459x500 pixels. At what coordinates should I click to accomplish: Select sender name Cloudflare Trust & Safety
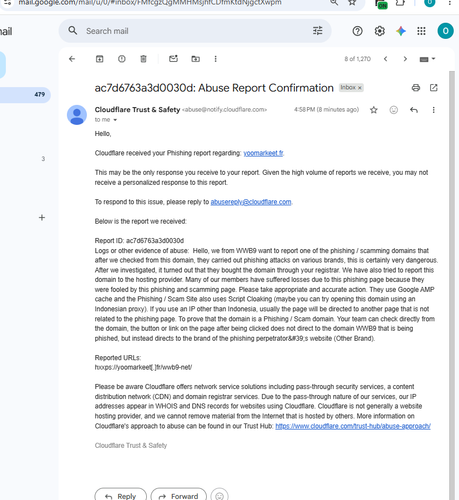(137, 110)
